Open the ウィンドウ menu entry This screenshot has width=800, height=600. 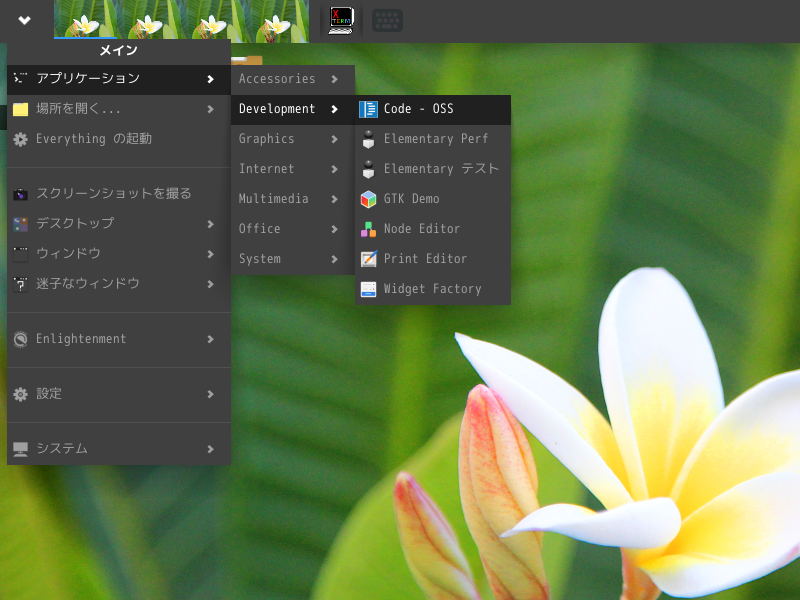[x=119, y=254]
